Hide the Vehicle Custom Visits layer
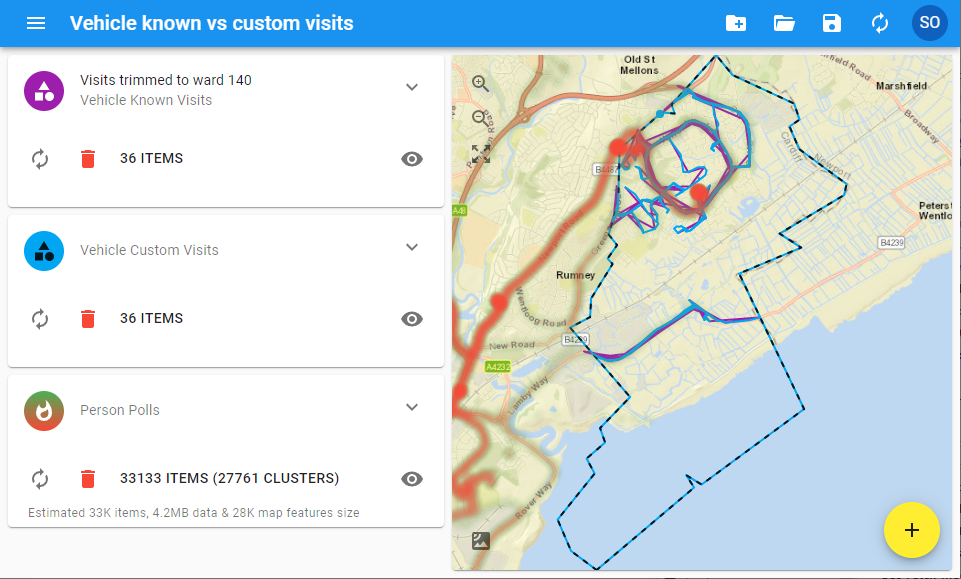The image size is (961, 579). 412,319
